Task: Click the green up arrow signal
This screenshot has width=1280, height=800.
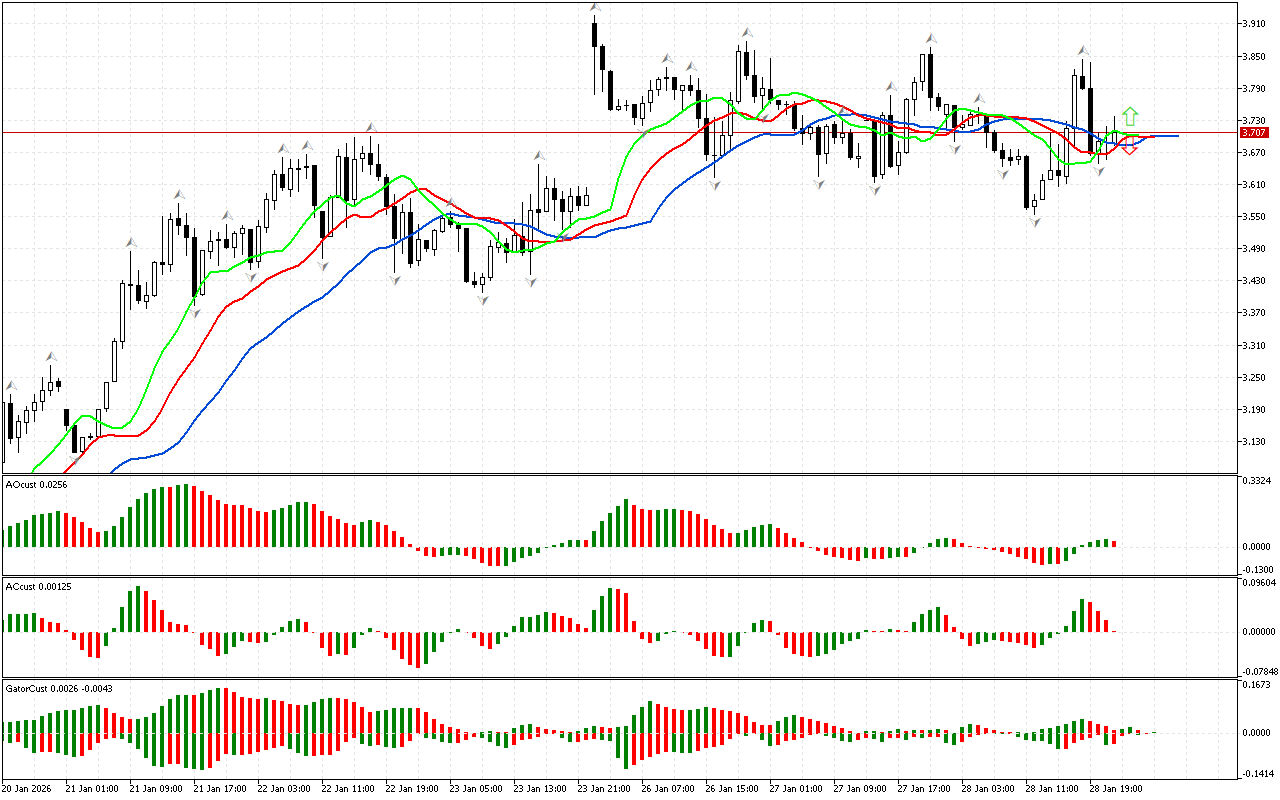Action: click(x=1130, y=115)
